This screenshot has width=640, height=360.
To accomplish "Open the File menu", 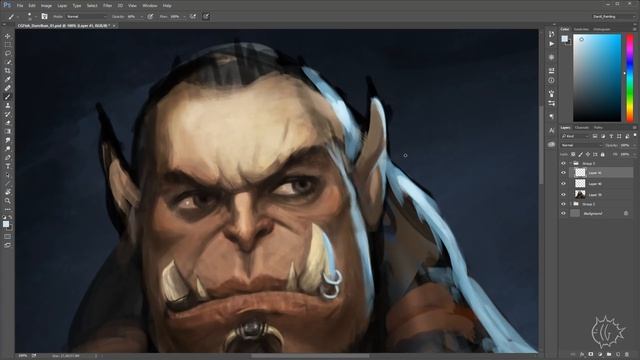I will coord(20,6).
